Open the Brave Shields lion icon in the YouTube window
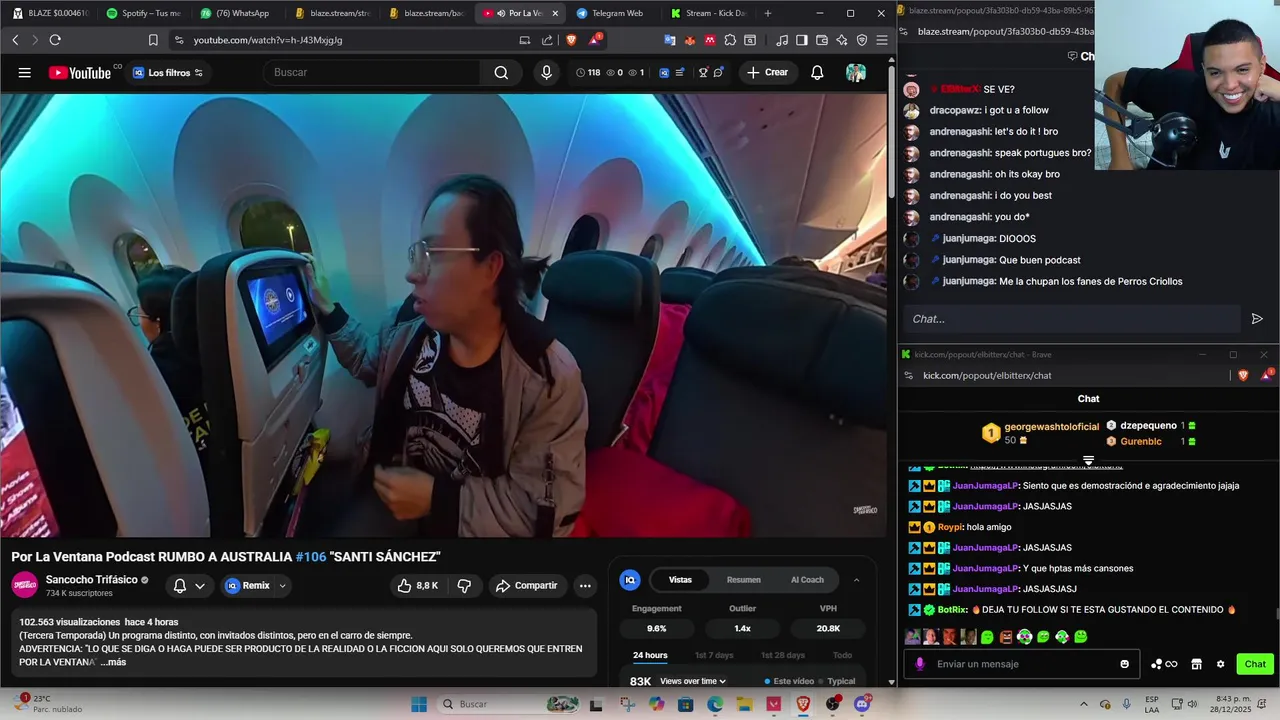Image resolution: width=1280 pixels, height=720 pixels. [x=571, y=40]
